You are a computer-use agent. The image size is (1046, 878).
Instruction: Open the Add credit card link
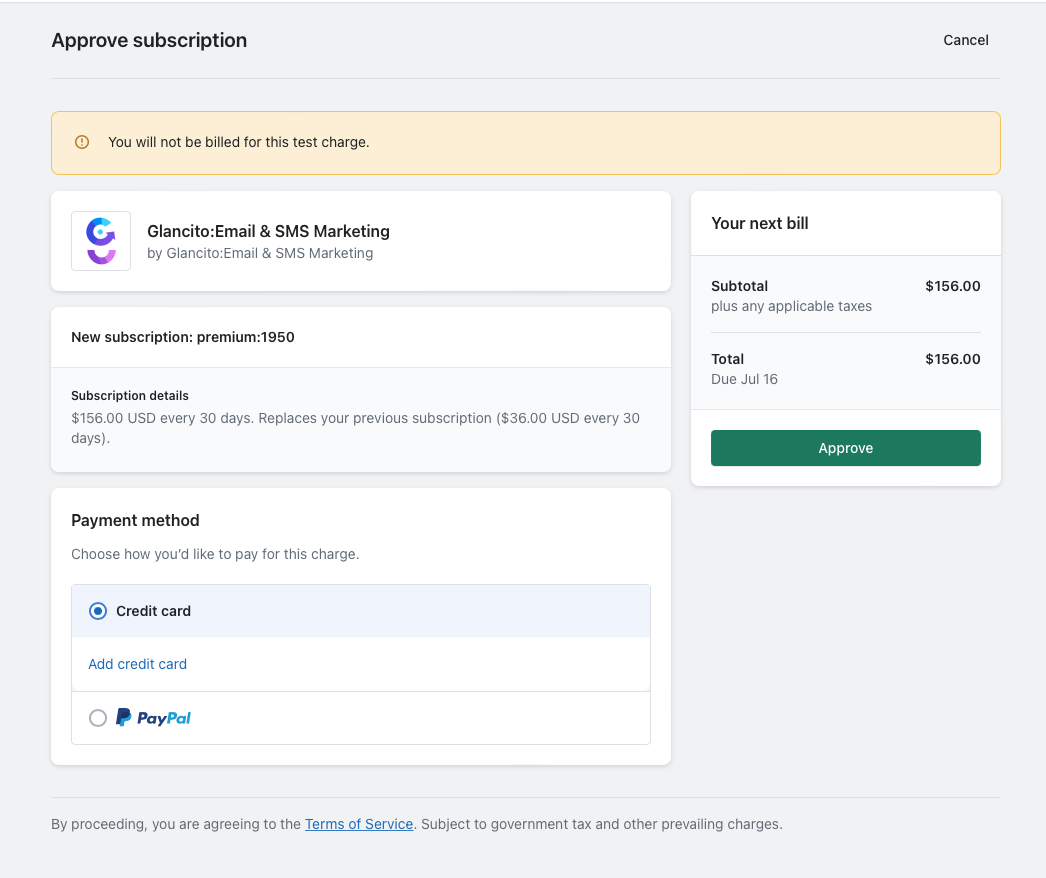(x=137, y=664)
